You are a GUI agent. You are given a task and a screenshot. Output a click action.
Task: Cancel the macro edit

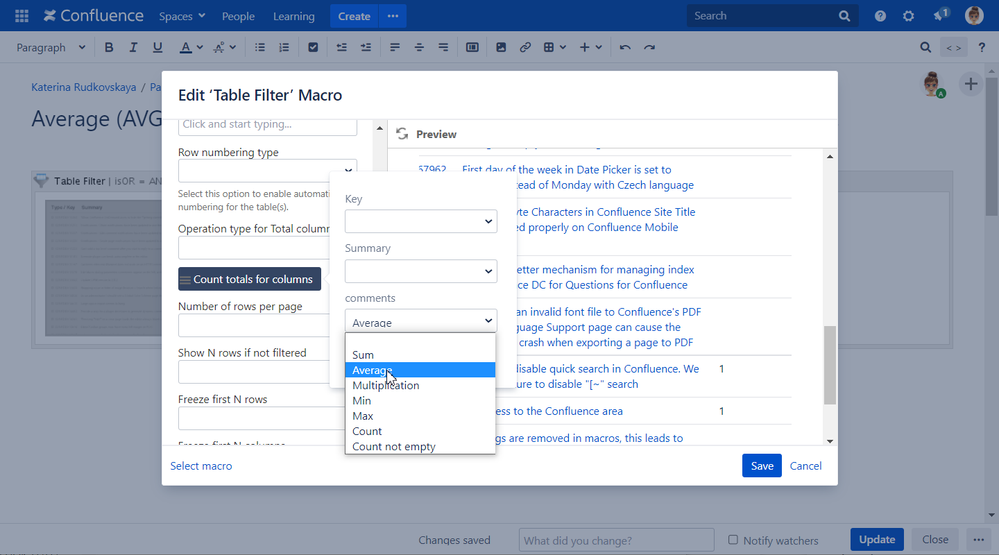[805, 466]
